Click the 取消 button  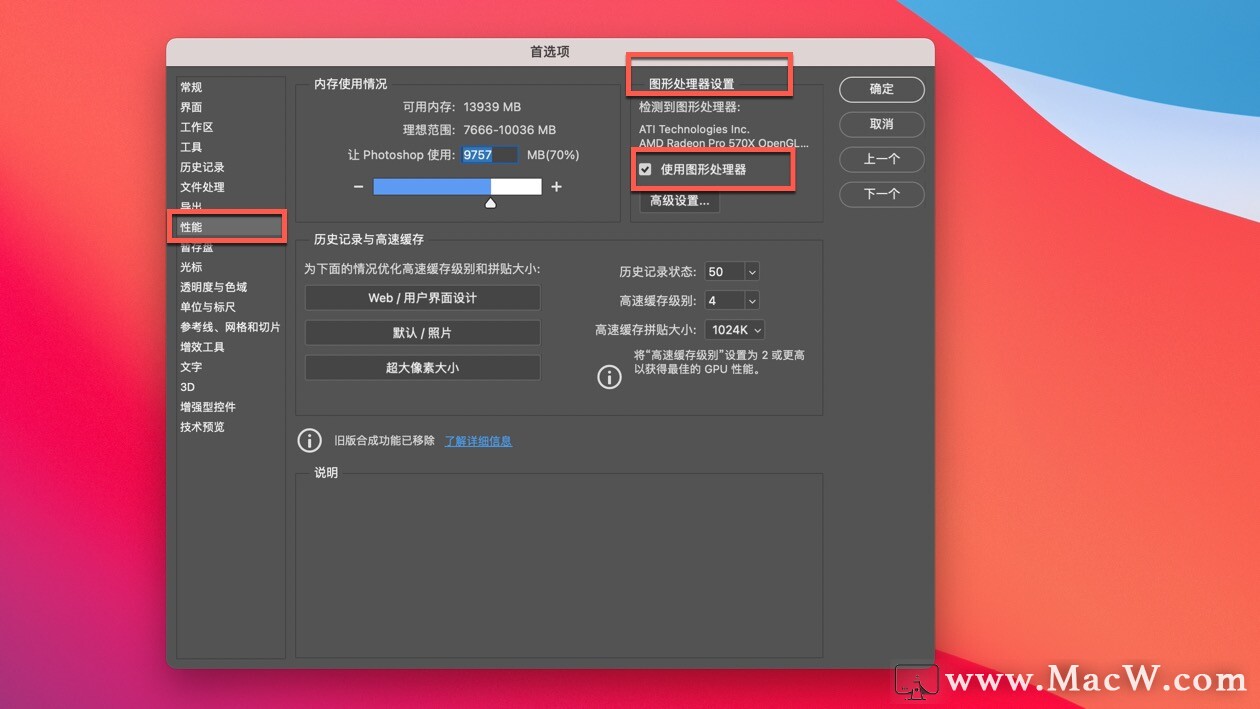(881, 124)
